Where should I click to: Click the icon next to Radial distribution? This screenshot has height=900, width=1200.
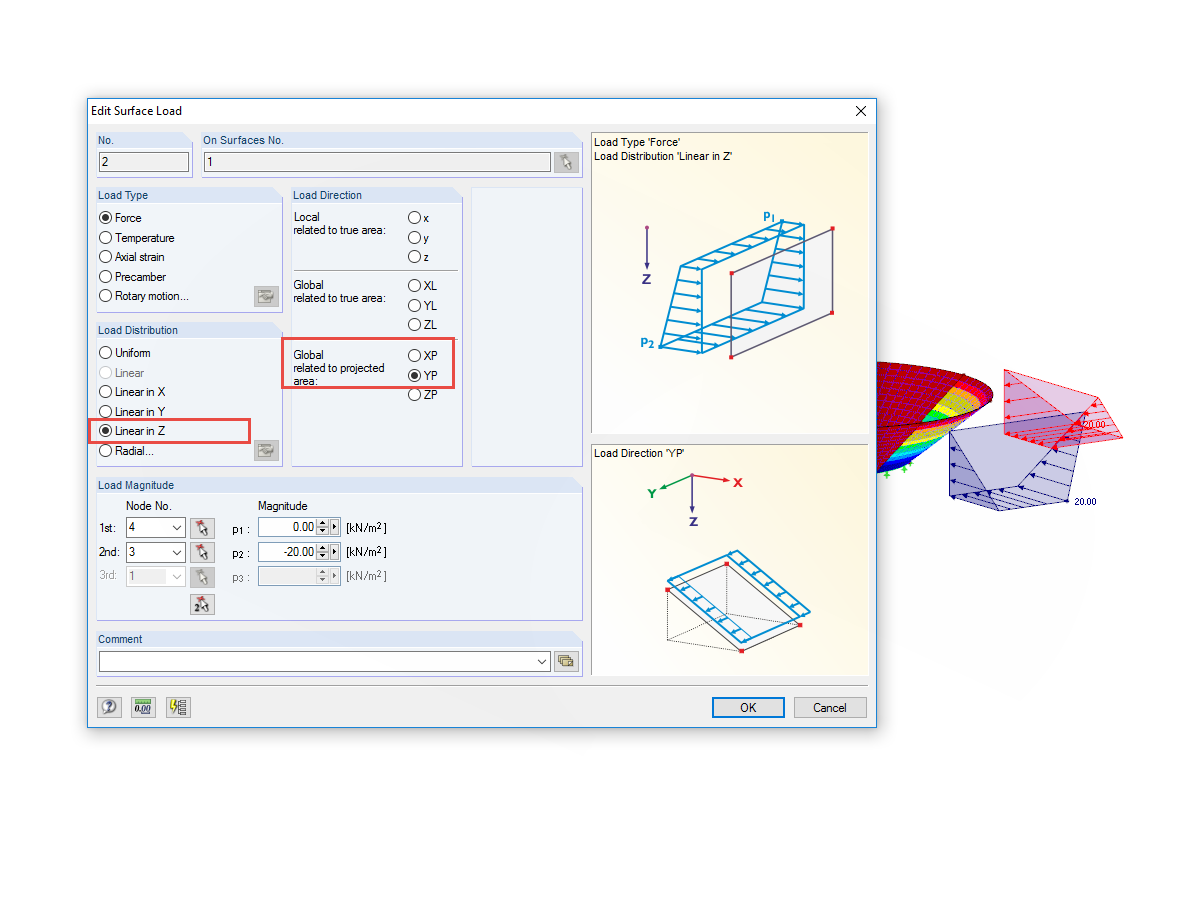(265, 450)
